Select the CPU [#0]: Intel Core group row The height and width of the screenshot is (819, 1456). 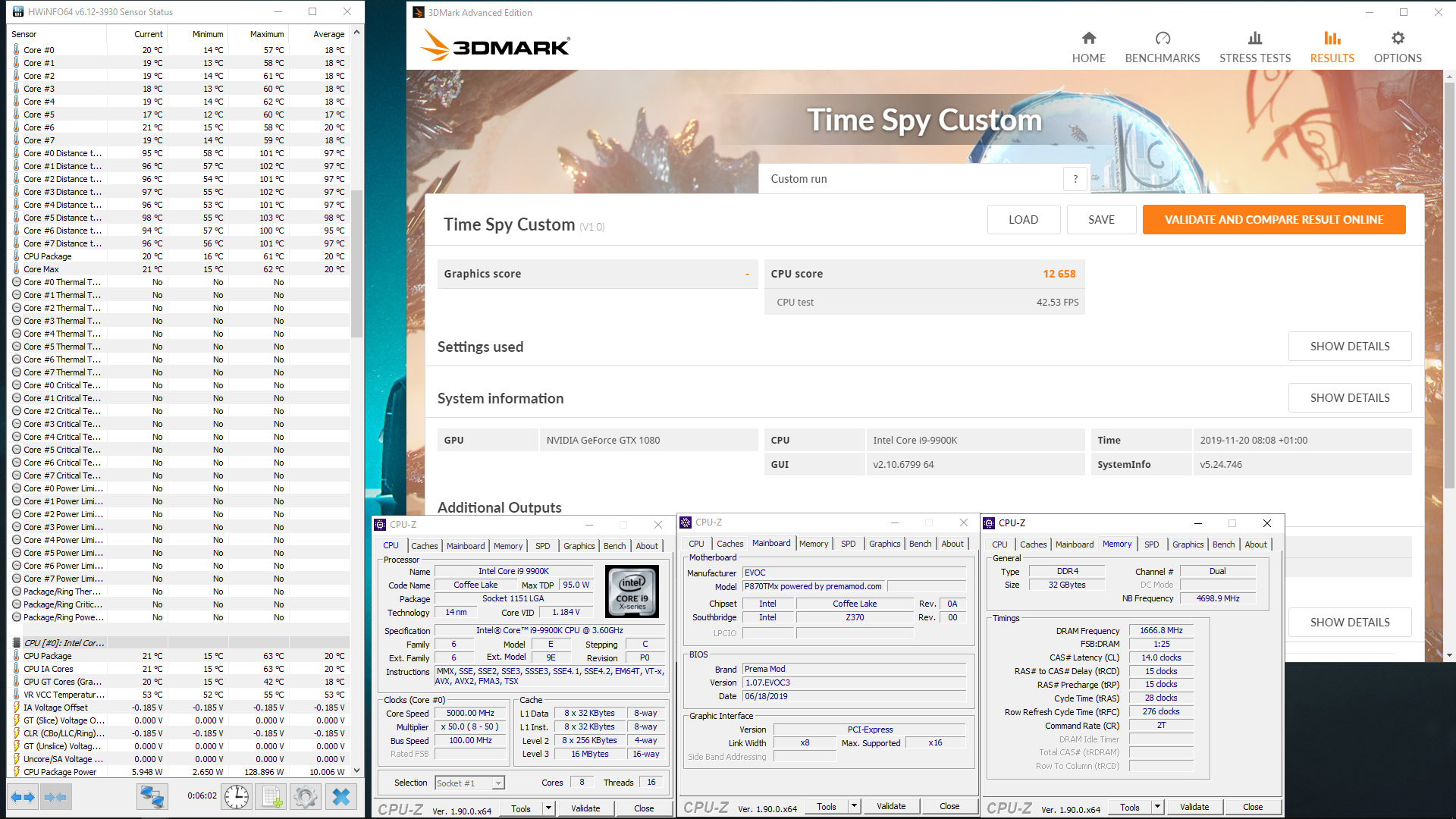[x=180, y=643]
